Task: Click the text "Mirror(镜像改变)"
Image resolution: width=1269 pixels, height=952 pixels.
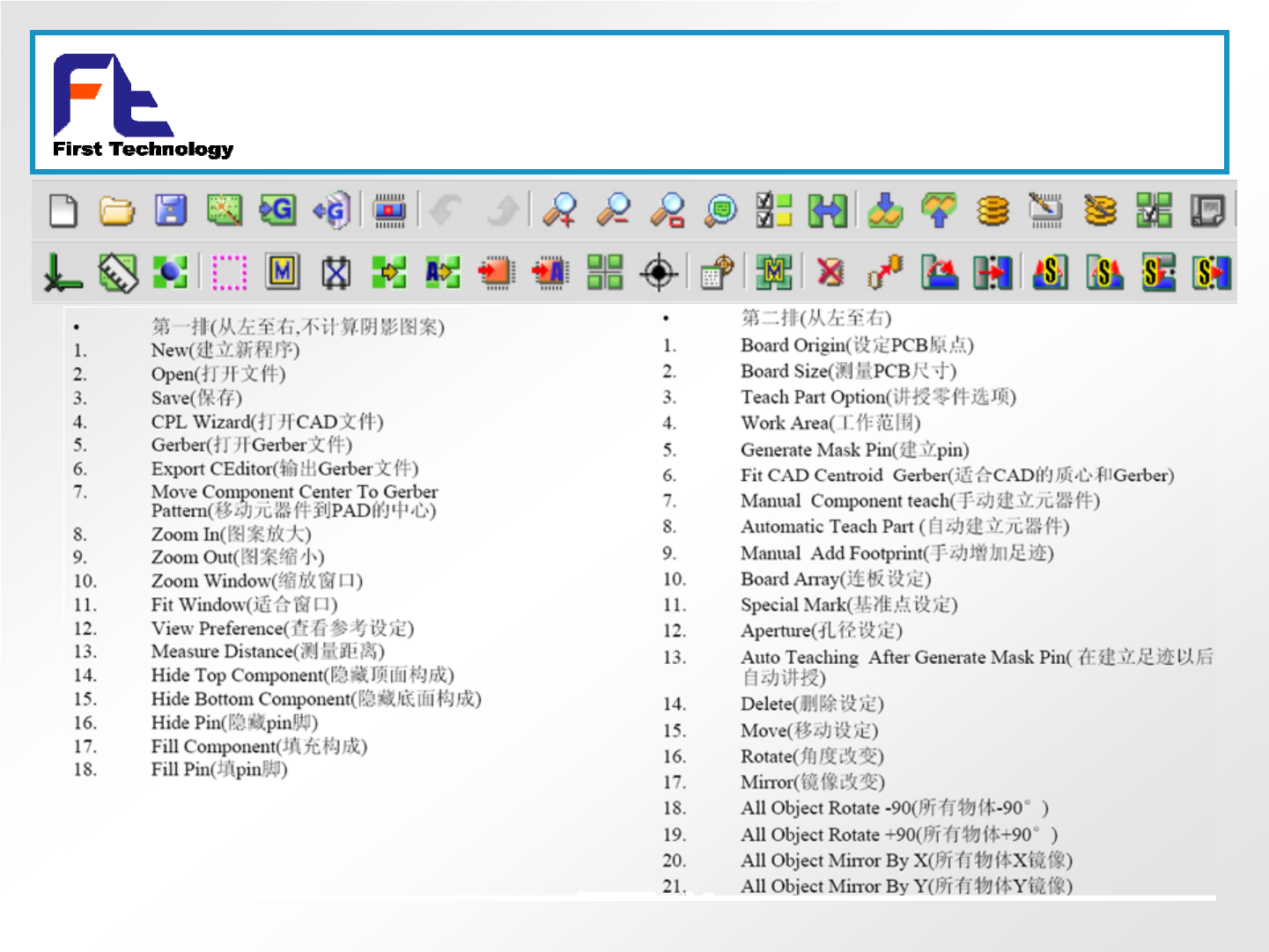Action: click(x=813, y=782)
